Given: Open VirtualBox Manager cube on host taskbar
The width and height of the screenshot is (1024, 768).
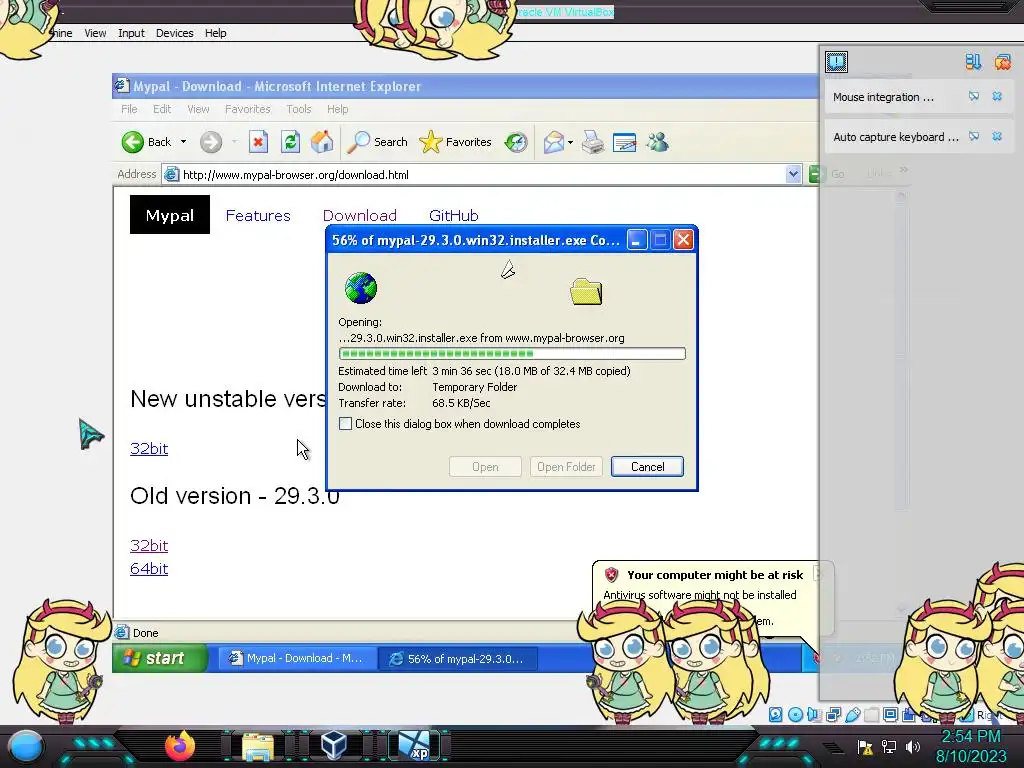Looking at the screenshot, I should [x=334, y=746].
